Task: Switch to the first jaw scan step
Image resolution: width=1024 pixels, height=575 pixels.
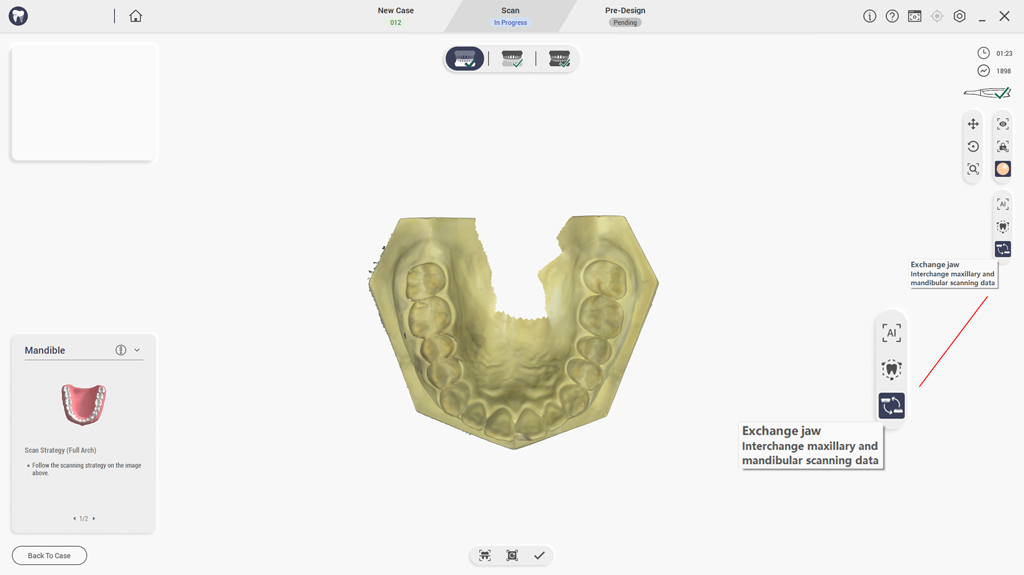Action: tap(465, 59)
